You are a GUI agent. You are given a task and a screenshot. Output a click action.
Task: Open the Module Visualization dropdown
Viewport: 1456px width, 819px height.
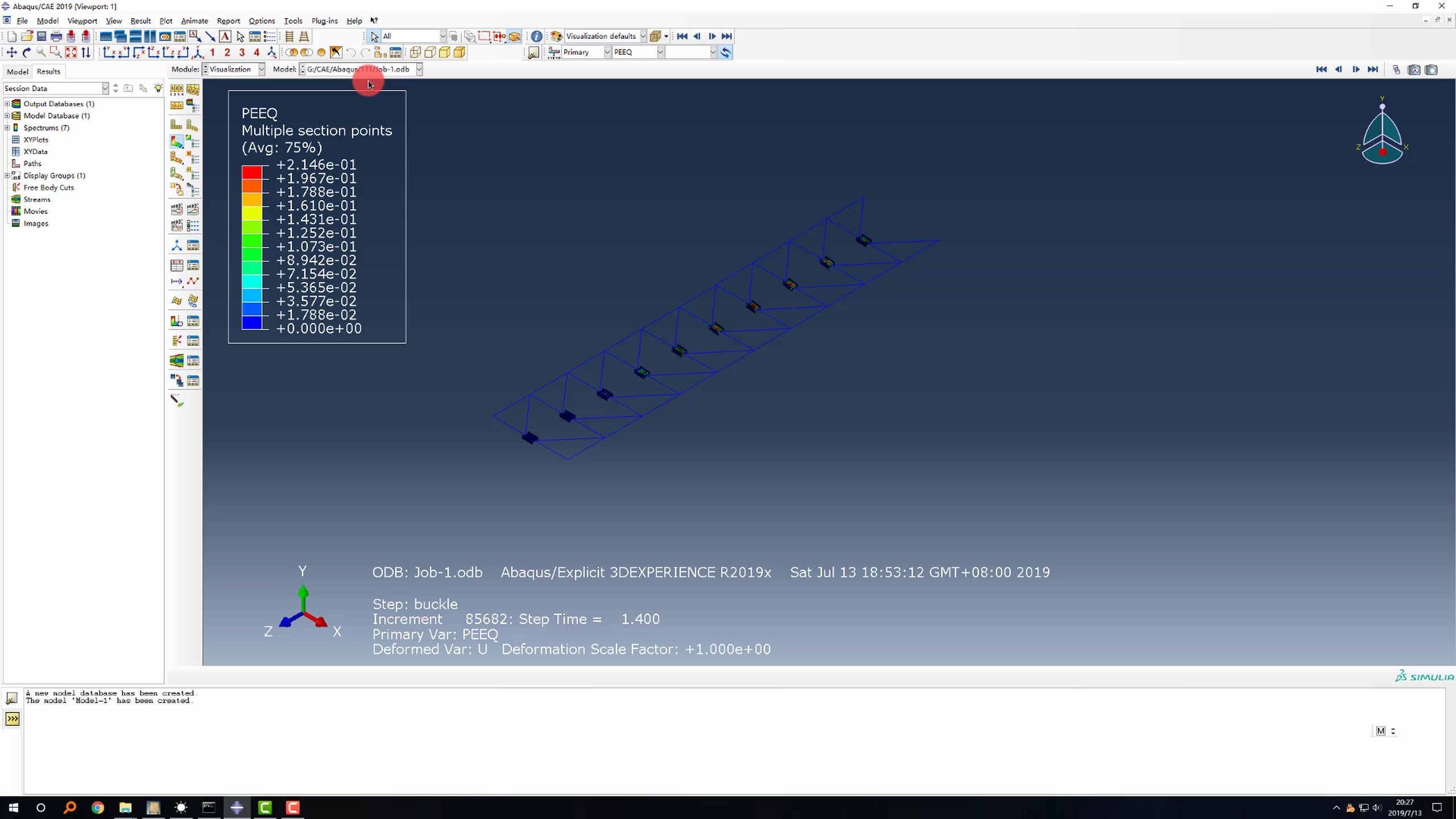click(261, 69)
